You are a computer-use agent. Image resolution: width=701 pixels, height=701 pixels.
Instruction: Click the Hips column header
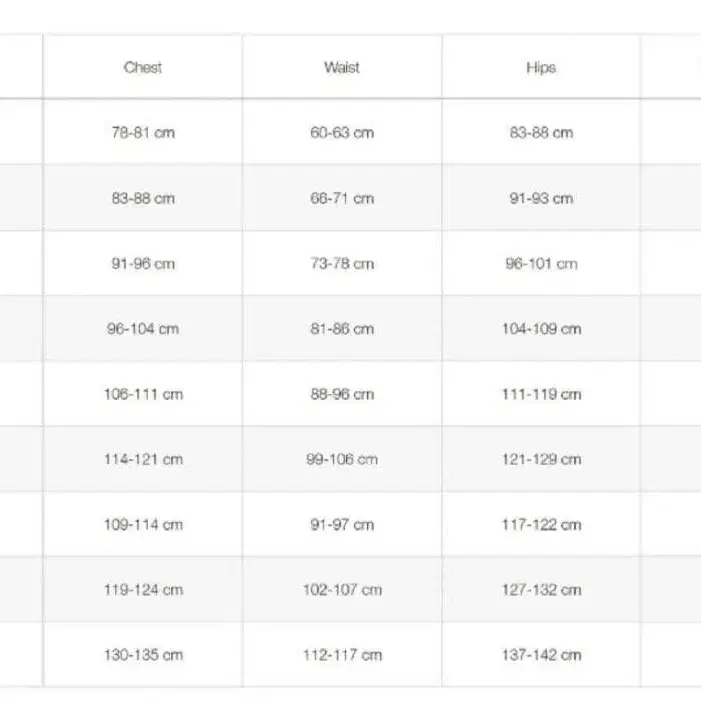click(541, 68)
